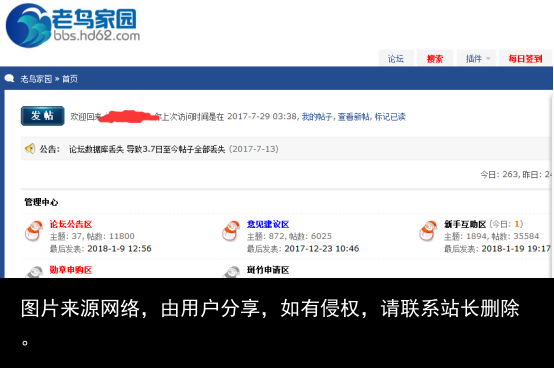Click the 发帖 button

tap(42, 116)
